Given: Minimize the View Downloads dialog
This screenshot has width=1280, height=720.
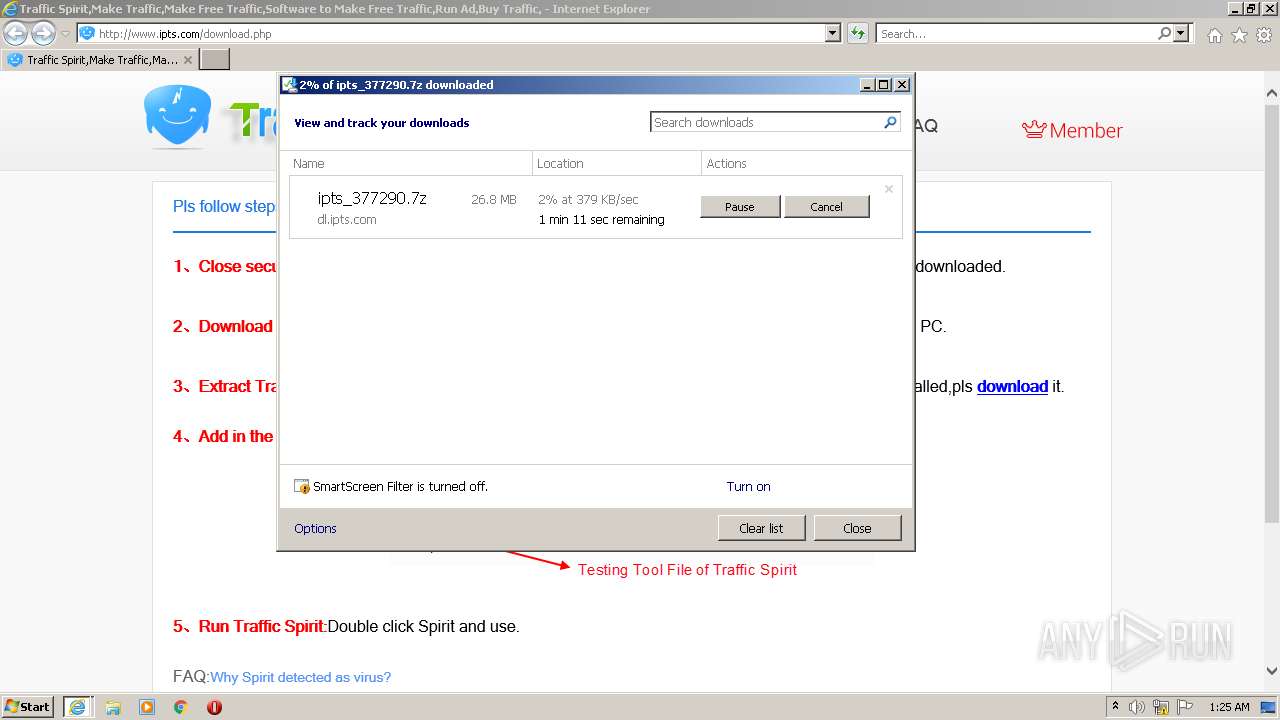Looking at the screenshot, I should tap(867, 85).
